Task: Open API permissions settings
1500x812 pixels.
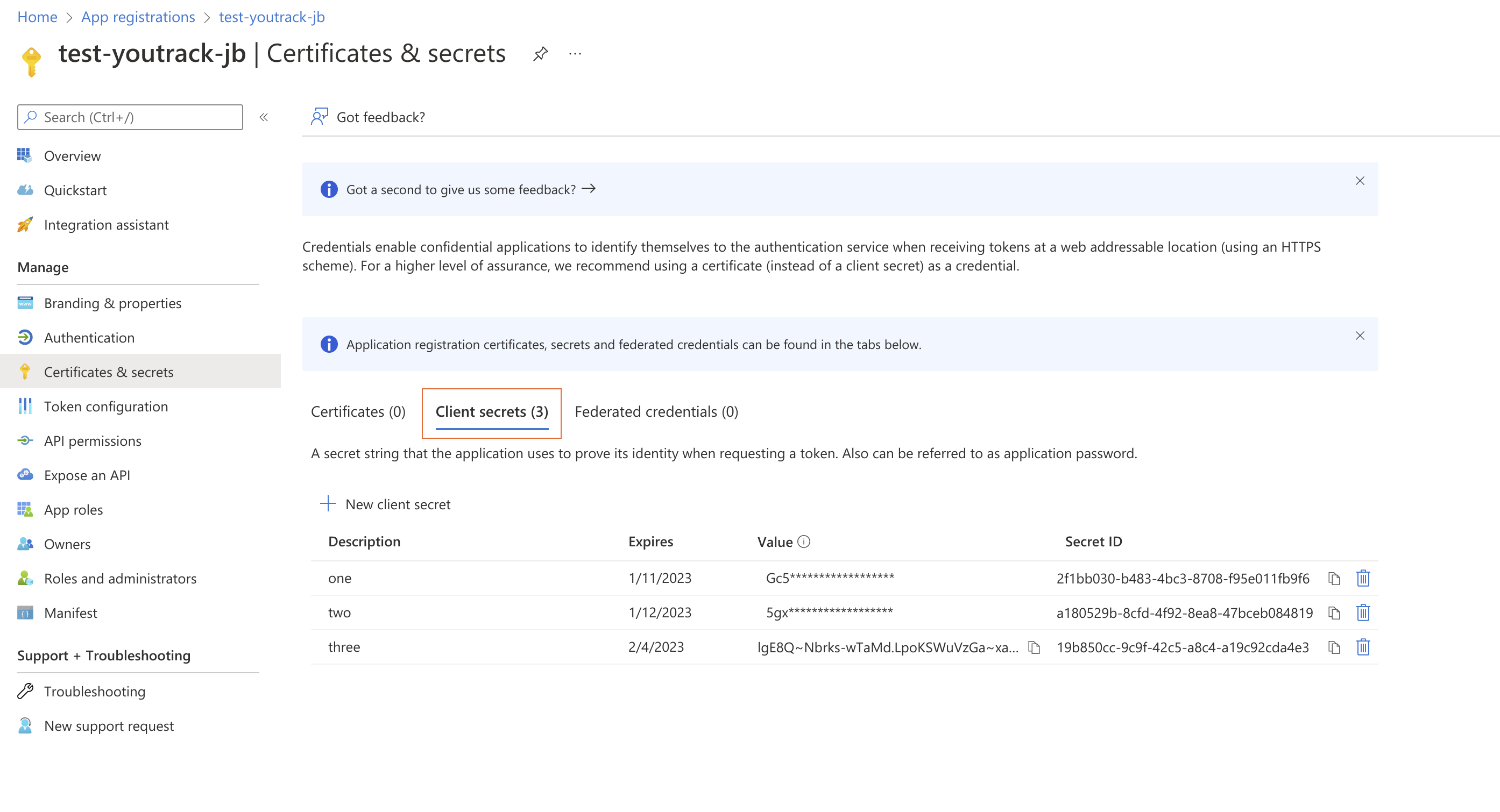Action: (x=93, y=440)
